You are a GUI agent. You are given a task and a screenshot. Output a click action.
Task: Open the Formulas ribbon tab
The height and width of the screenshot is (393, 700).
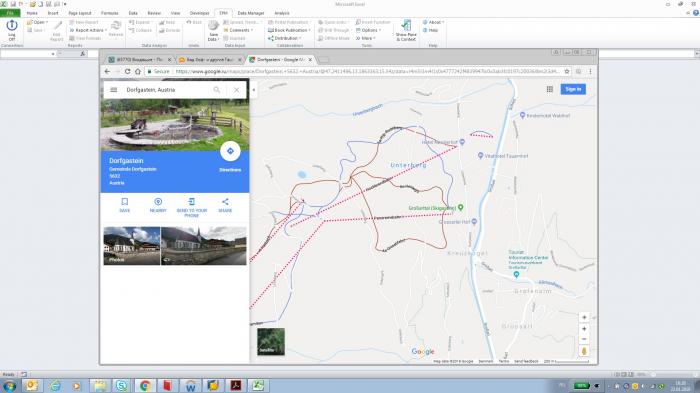(110, 13)
